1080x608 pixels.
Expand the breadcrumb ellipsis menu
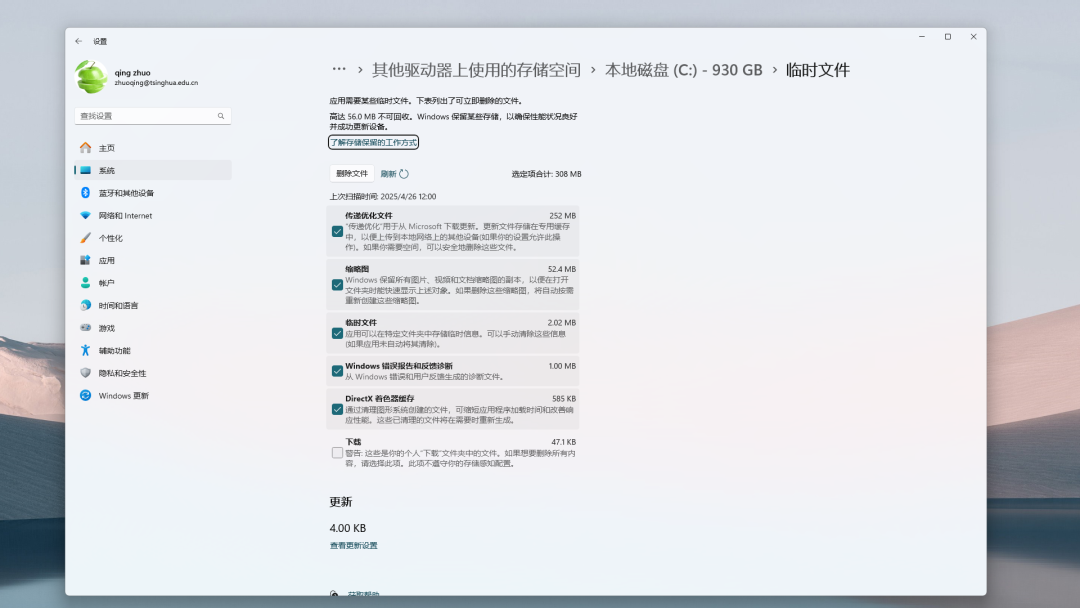[x=339, y=70]
